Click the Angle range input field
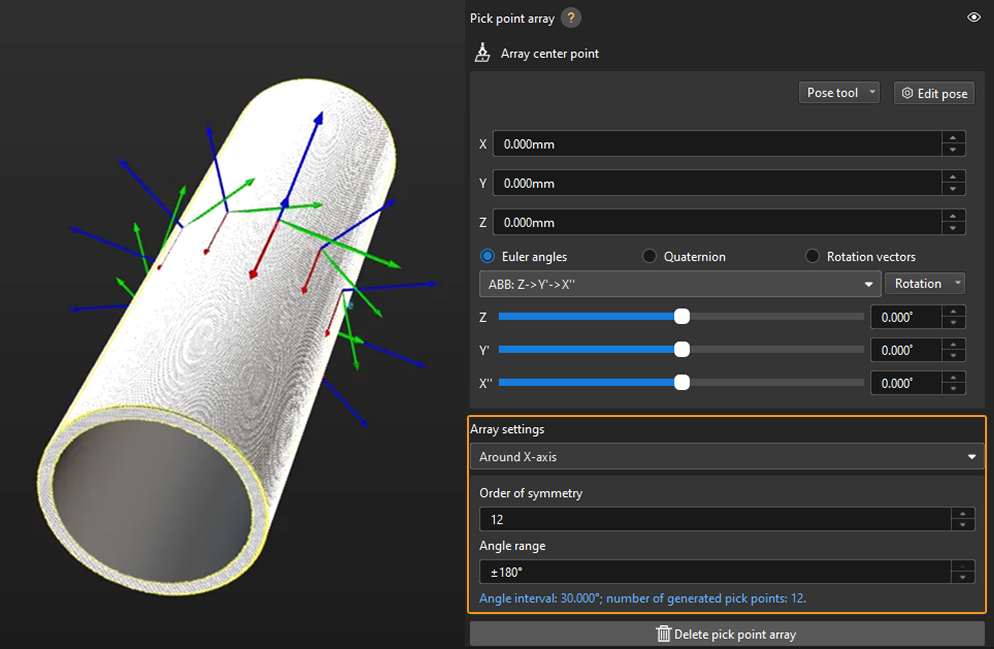The image size is (994, 649). [x=714, y=572]
